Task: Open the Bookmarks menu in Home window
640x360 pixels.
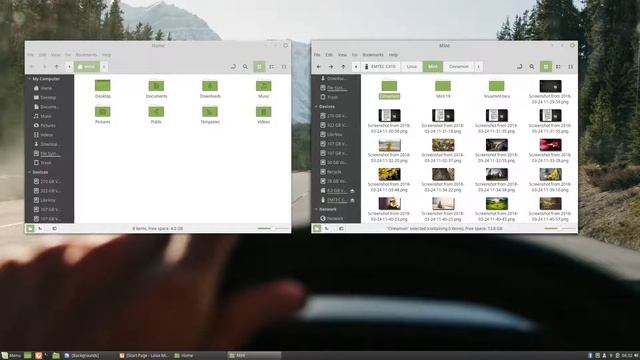Action: click(x=87, y=55)
